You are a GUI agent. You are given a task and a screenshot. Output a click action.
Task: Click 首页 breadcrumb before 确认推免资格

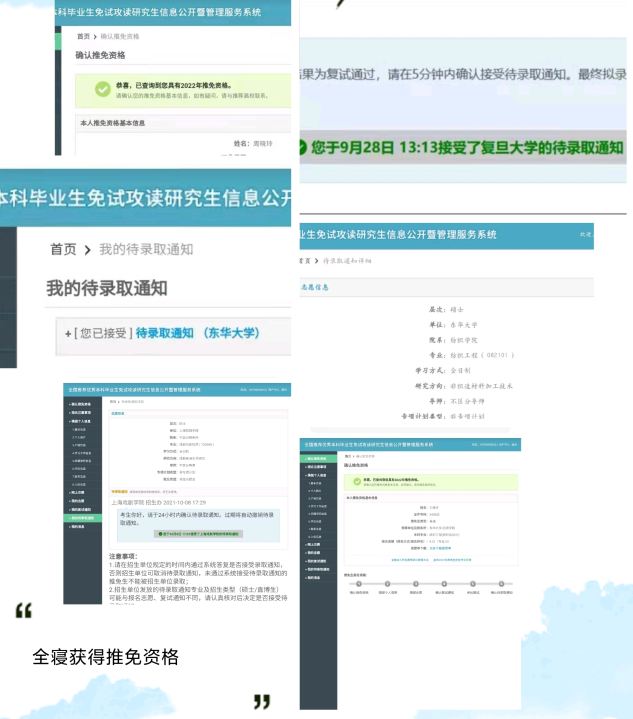coord(83,36)
